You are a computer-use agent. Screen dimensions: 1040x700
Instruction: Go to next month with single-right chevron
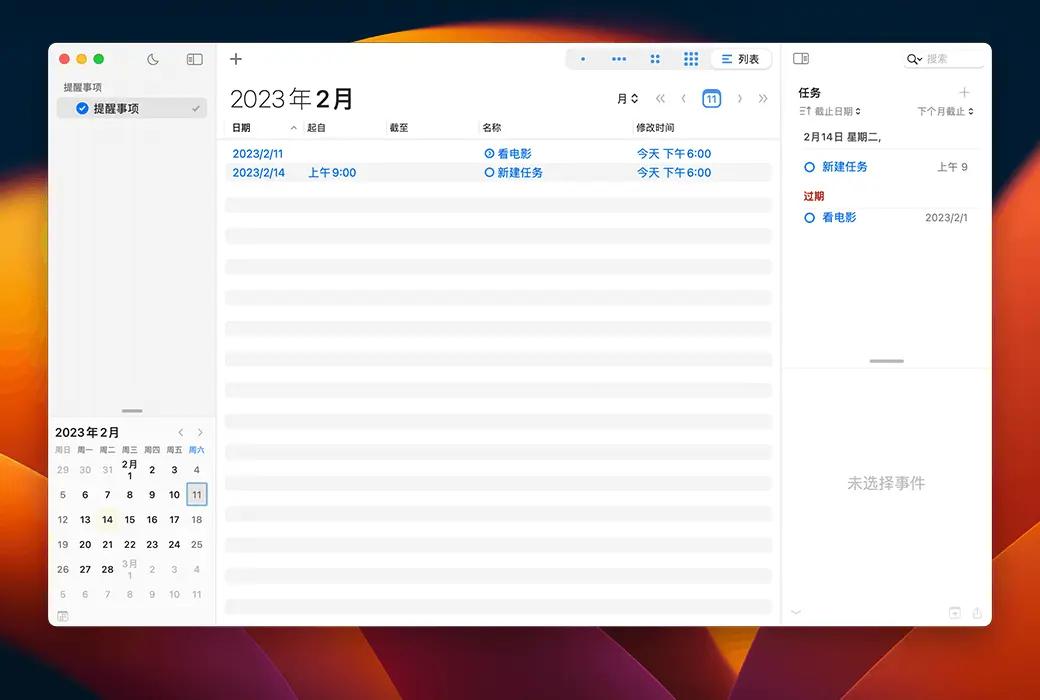(x=740, y=99)
